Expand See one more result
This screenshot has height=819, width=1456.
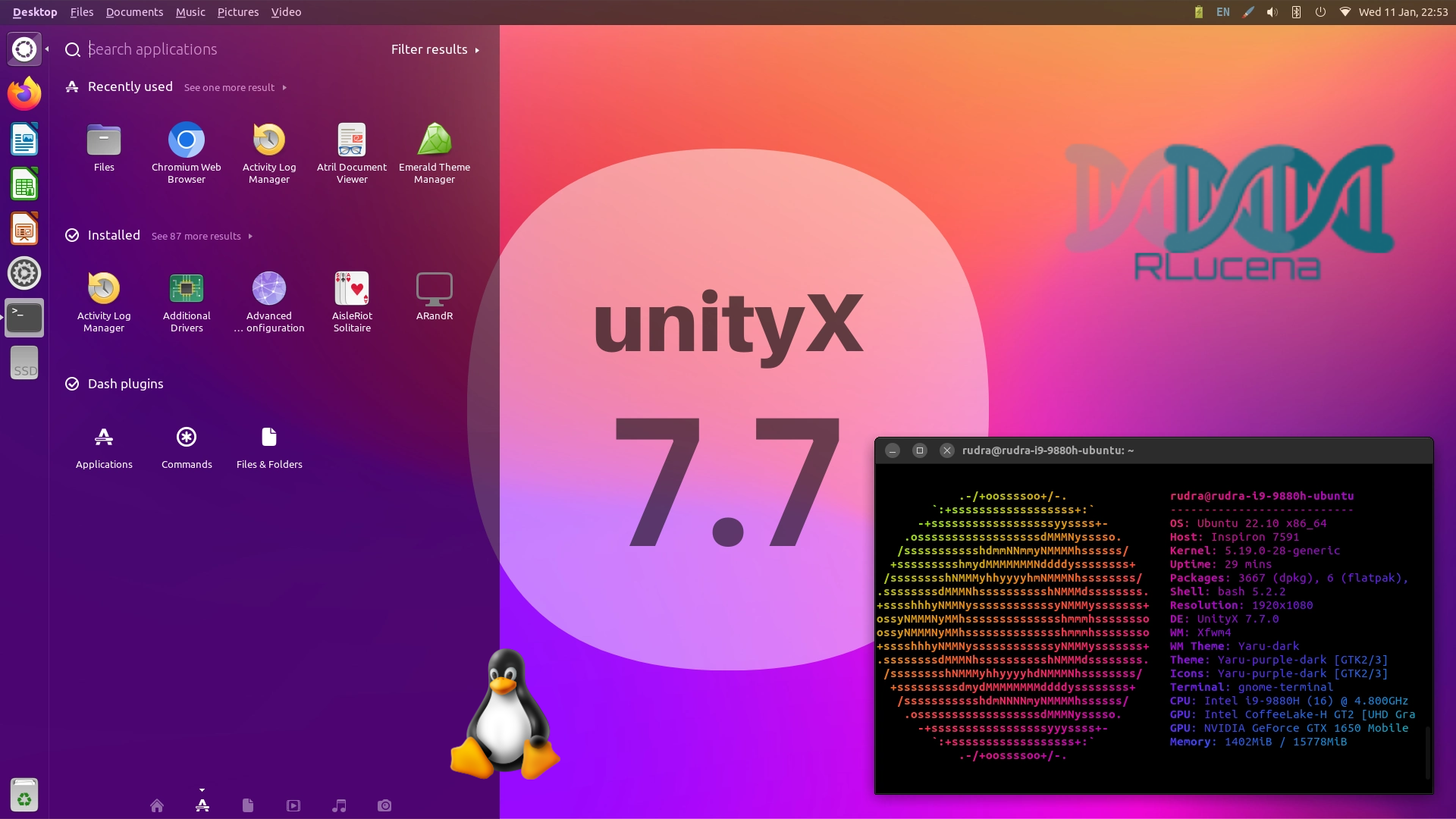click(235, 88)
